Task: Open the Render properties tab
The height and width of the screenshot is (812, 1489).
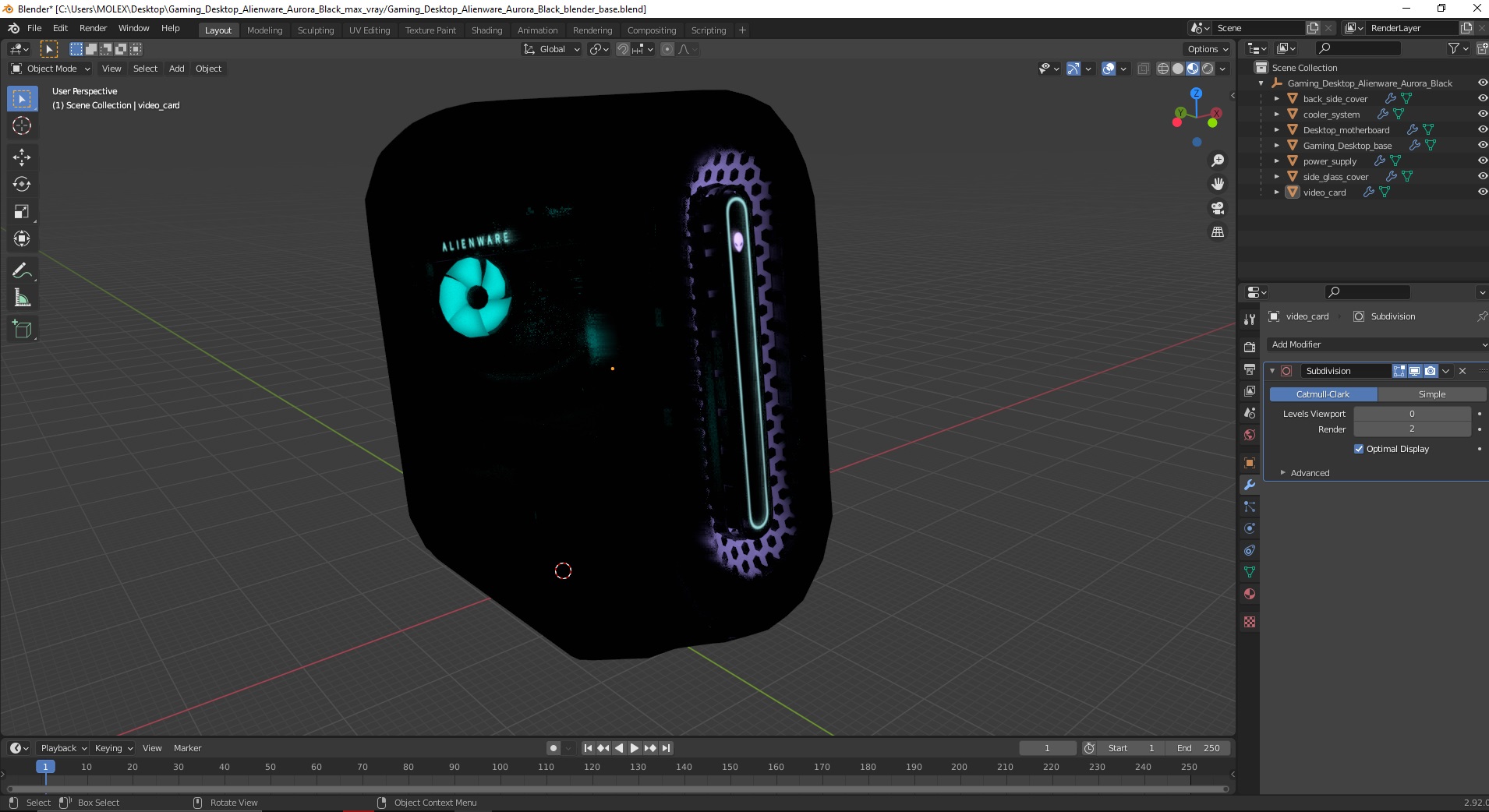Action: click(1250, 348)
